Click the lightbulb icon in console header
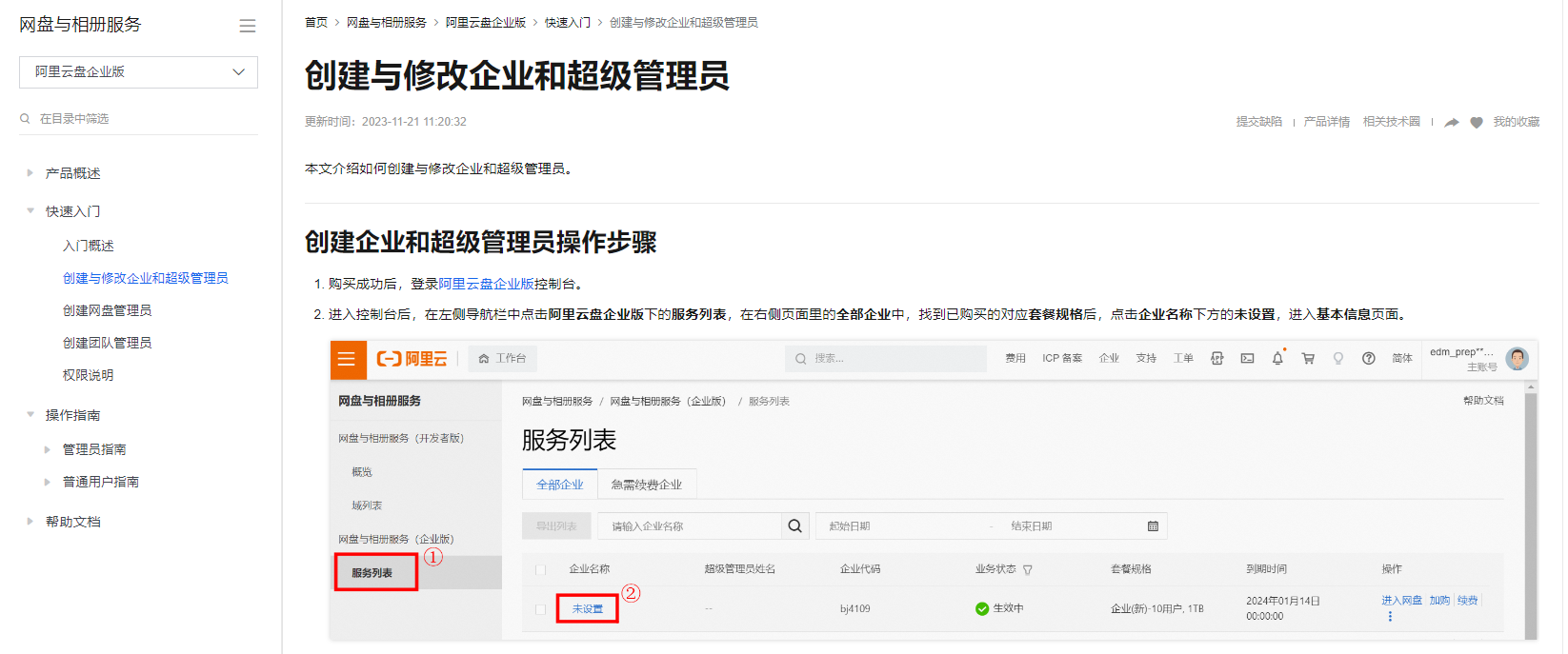Screen dimensions: 1568x654 tap(1338, 359)
